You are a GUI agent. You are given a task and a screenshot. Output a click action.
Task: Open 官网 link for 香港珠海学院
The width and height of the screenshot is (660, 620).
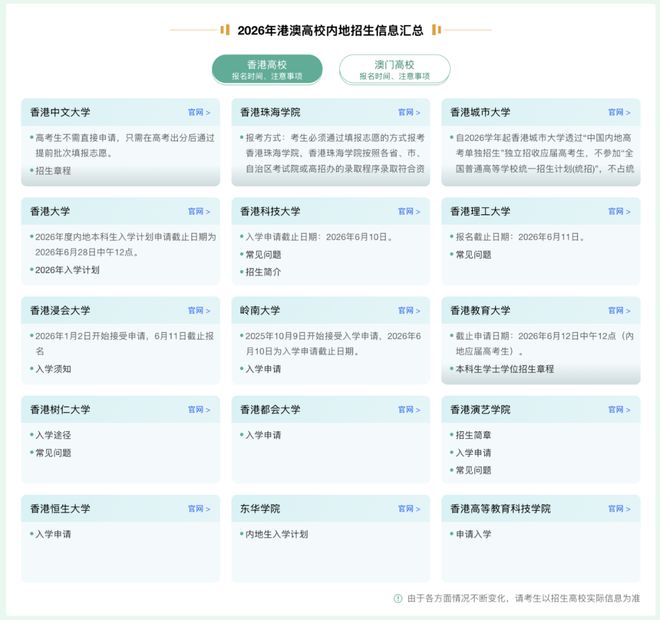coord(409,113)
